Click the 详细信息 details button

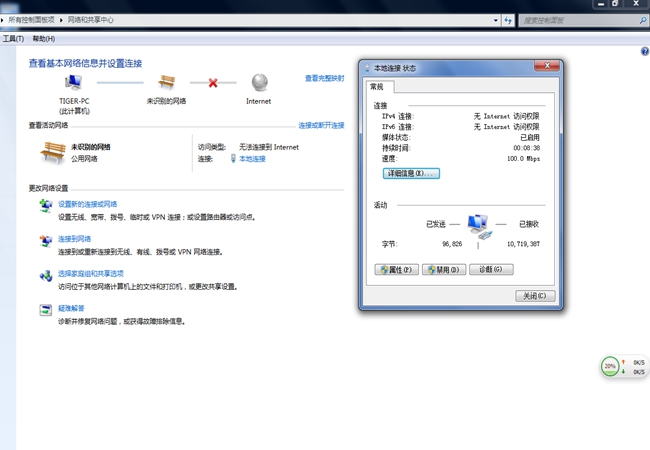[x=411, y=173]
